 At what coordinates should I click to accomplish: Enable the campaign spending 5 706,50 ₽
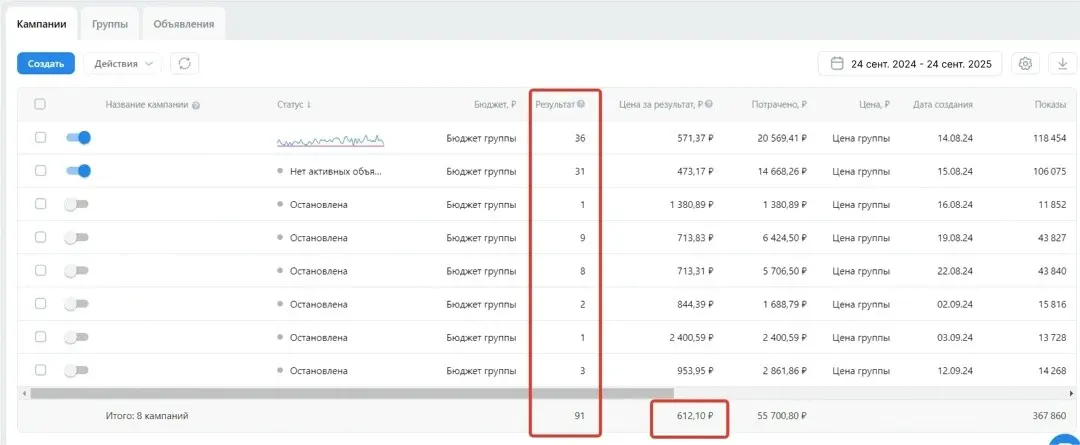point(76,271)
